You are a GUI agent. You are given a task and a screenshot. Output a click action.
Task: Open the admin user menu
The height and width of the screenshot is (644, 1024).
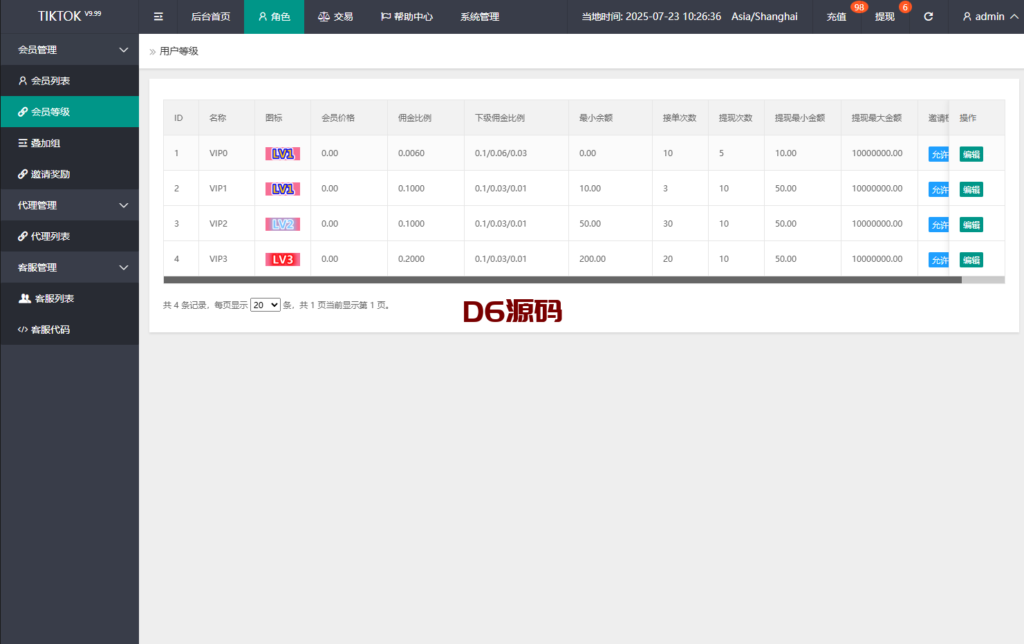point(983,17)
